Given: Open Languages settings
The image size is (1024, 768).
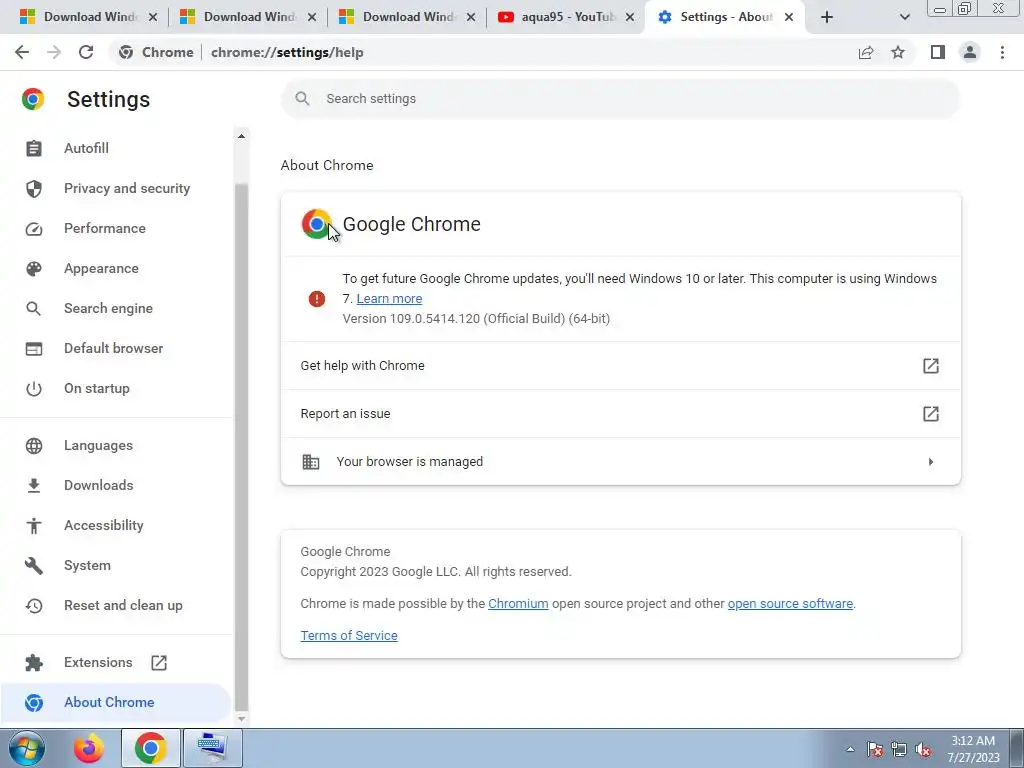Looking at the screenshot, I should tap(98, 445).
